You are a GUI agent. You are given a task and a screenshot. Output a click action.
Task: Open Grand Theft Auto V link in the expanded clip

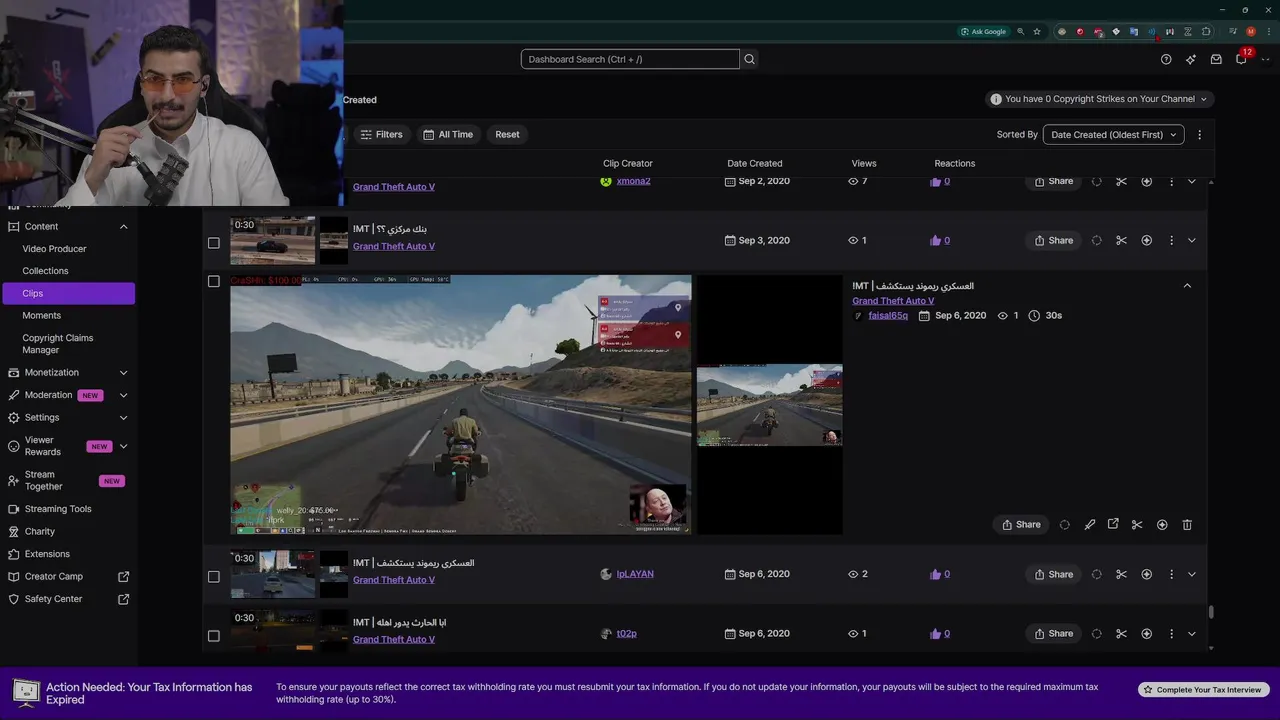tap(893, 300)
